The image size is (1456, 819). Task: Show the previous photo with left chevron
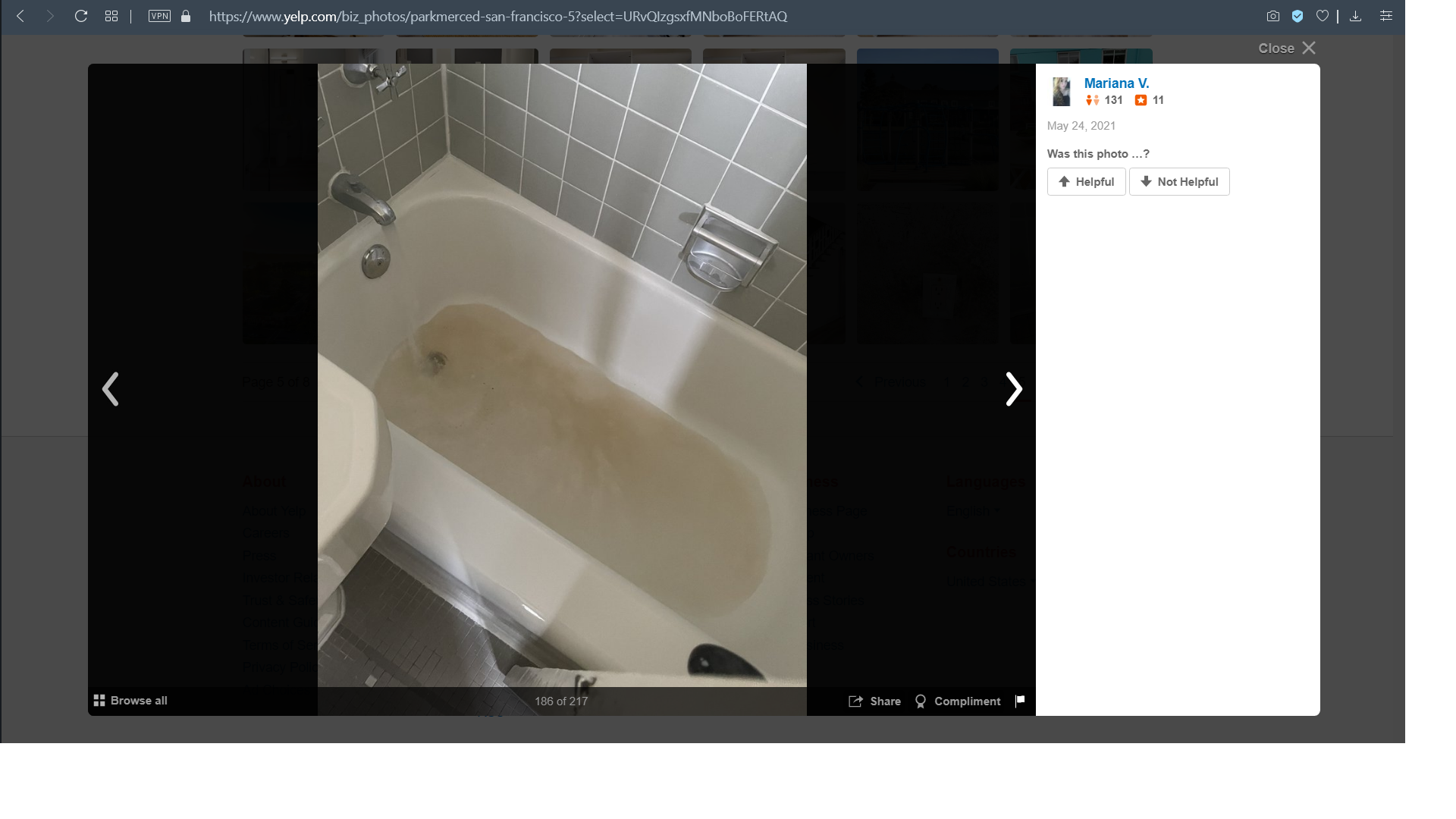pos(111,389)
